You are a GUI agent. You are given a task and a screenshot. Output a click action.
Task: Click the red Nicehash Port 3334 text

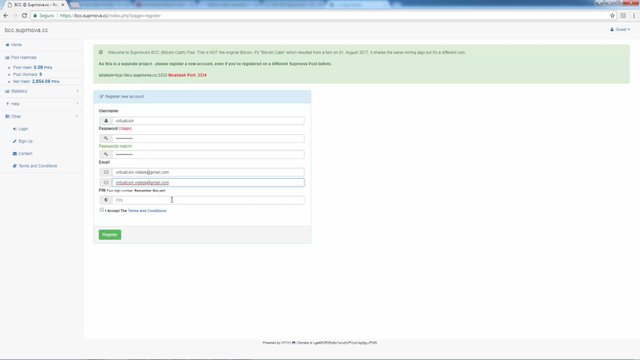187,75
